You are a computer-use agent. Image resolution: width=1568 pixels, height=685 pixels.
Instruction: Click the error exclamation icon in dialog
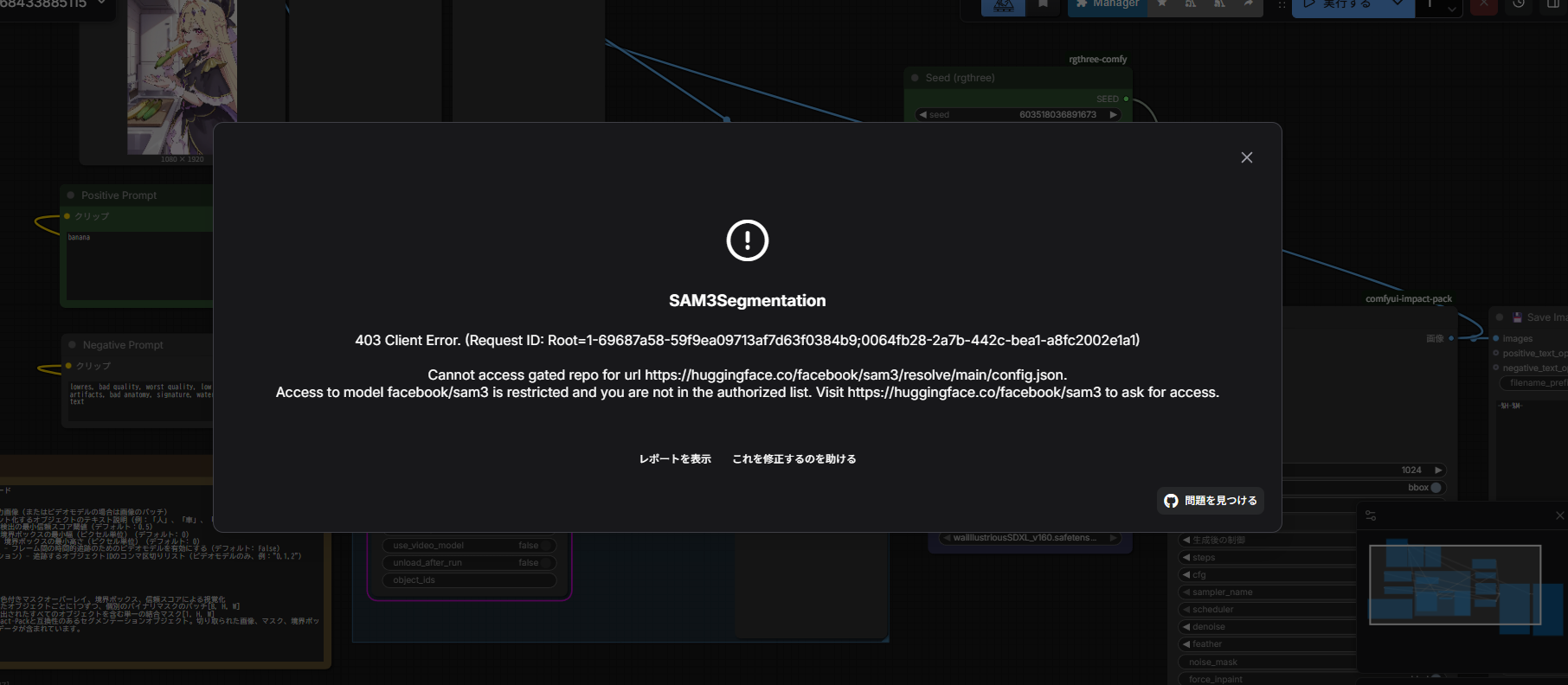[x=747, y=240]
